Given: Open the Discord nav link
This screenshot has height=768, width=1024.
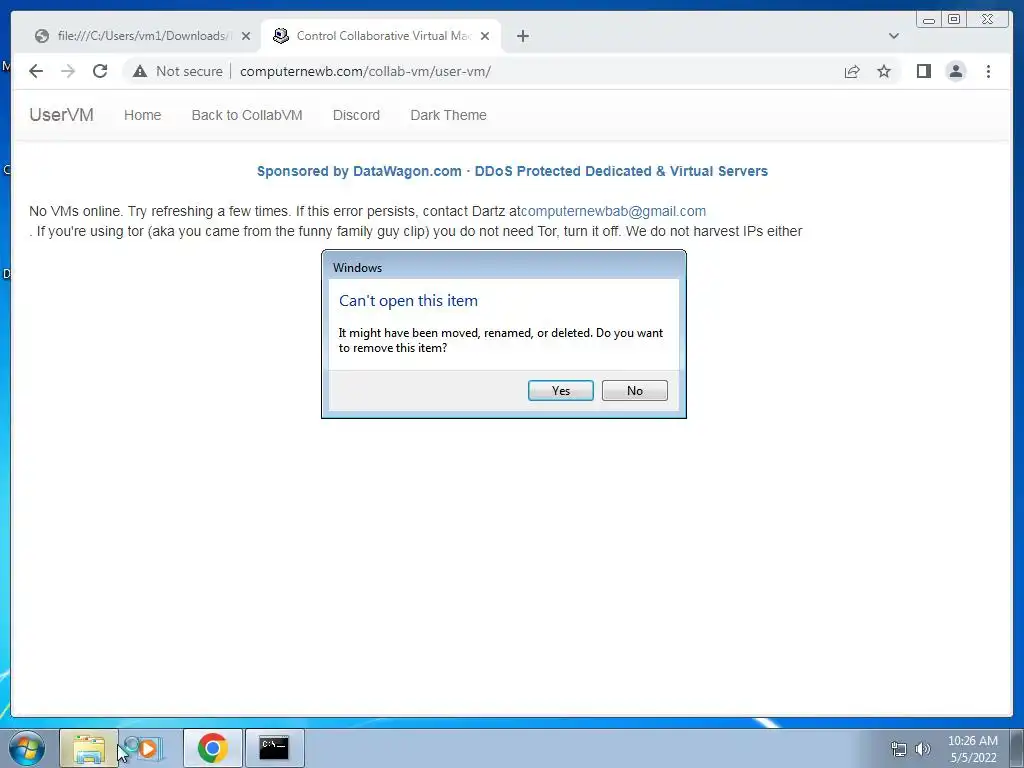Looking at the screenshot, I should (x=356, y=115).
